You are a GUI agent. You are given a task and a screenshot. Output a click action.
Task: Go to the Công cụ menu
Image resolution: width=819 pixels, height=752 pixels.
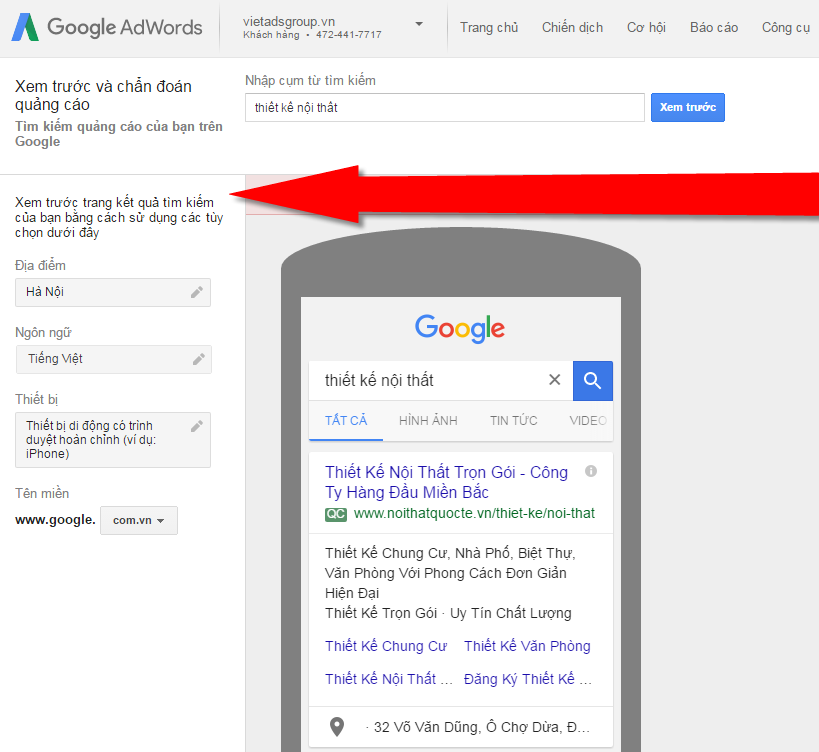click(785, 27)
